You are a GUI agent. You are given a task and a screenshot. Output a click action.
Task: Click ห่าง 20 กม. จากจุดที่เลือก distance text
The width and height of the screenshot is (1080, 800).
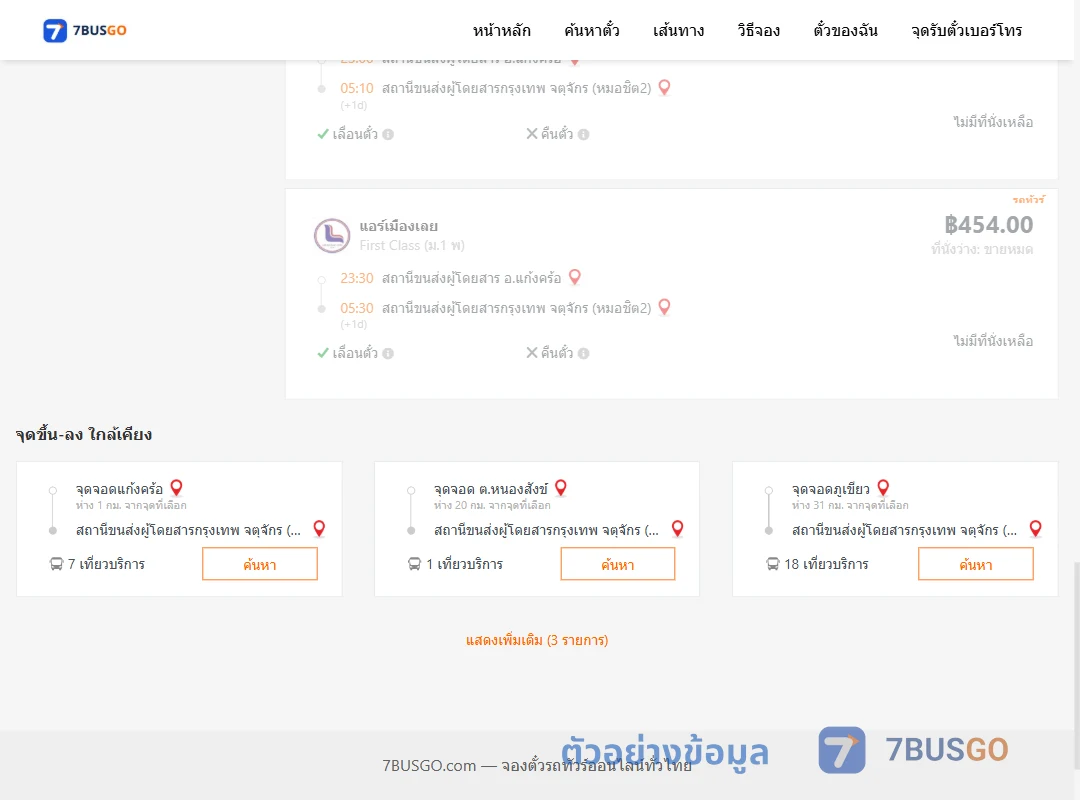point(492,506)
